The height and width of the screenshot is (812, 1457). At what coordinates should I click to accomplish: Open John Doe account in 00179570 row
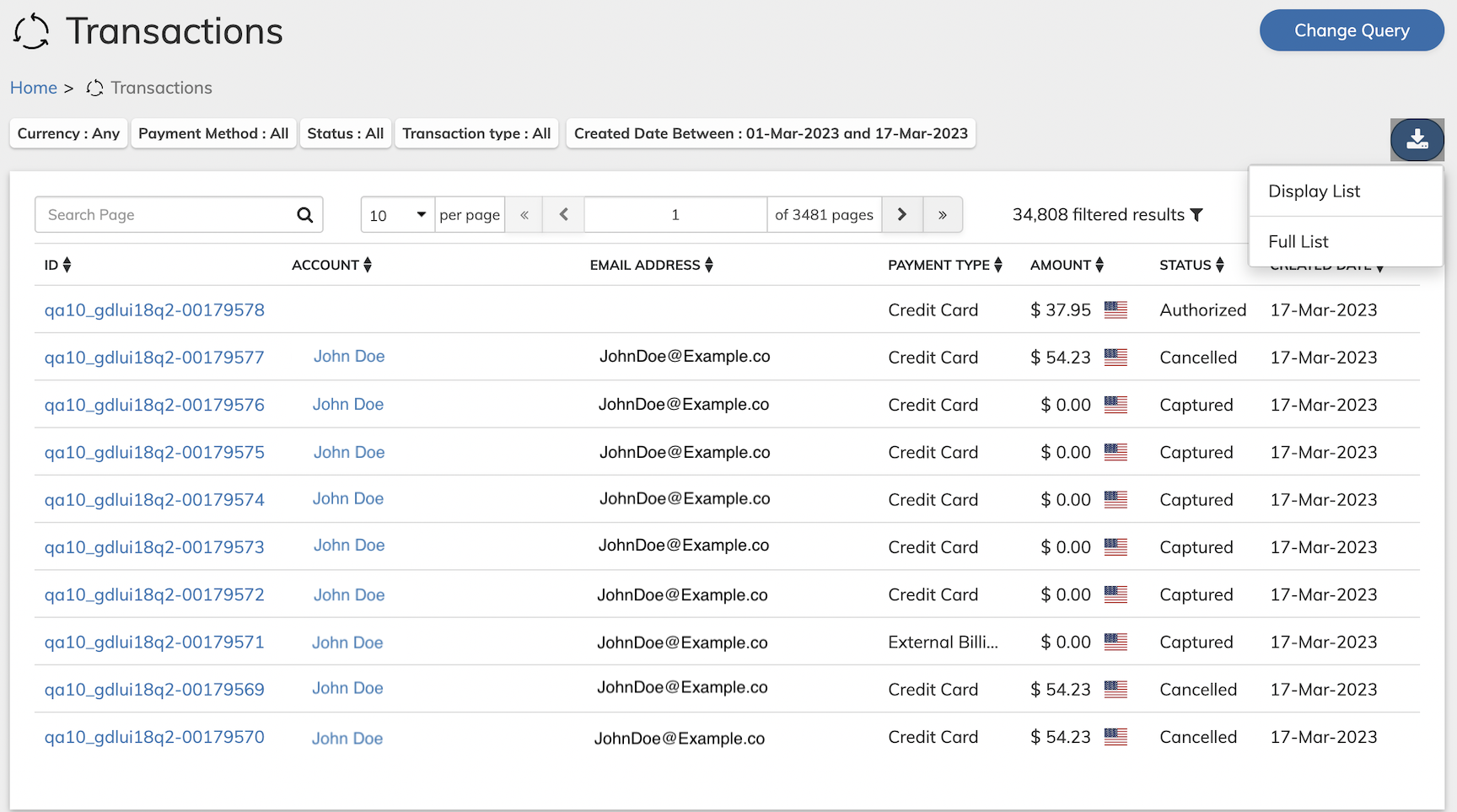click(347, 739)
